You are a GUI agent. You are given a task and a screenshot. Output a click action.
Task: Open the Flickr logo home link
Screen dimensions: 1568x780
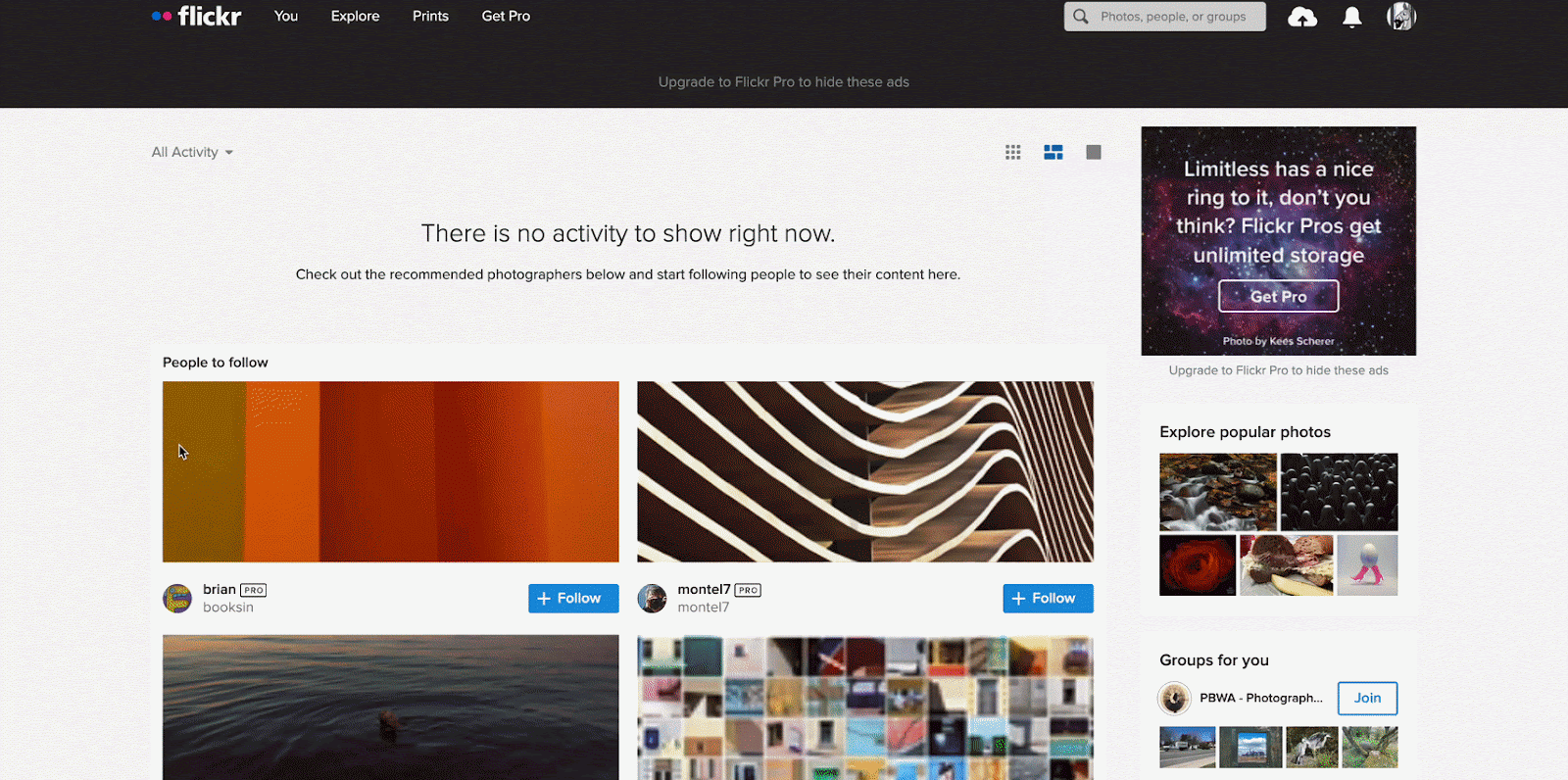click(196, 16)
